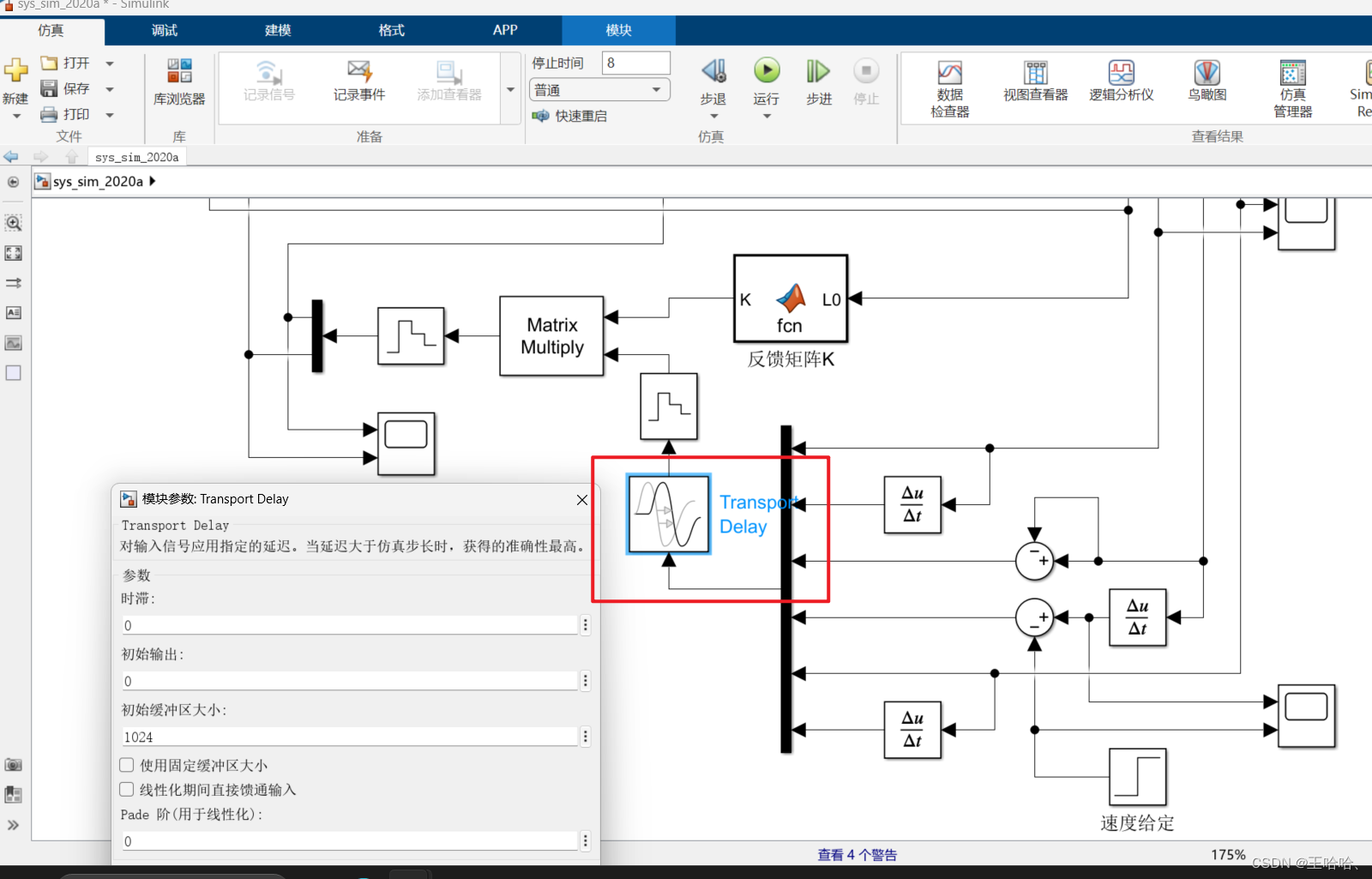This screenshot has height=879, width=1372.
Task: Open the View Viewer (视图查看器) icon
Action: (x=1036, y=82)
